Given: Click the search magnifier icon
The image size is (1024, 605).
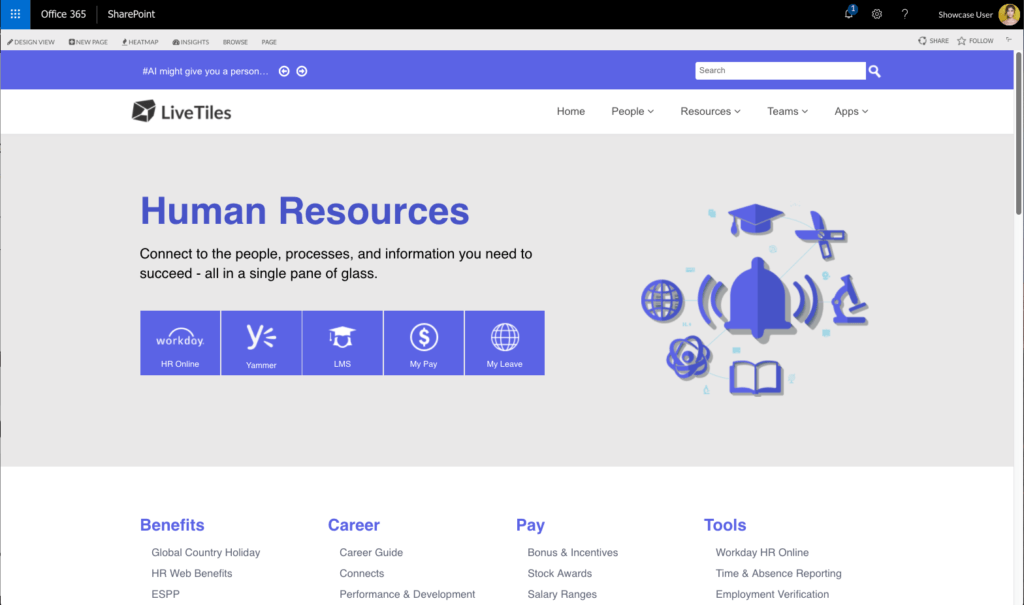Looking at the screenshot, I should [x=874, y=71].
